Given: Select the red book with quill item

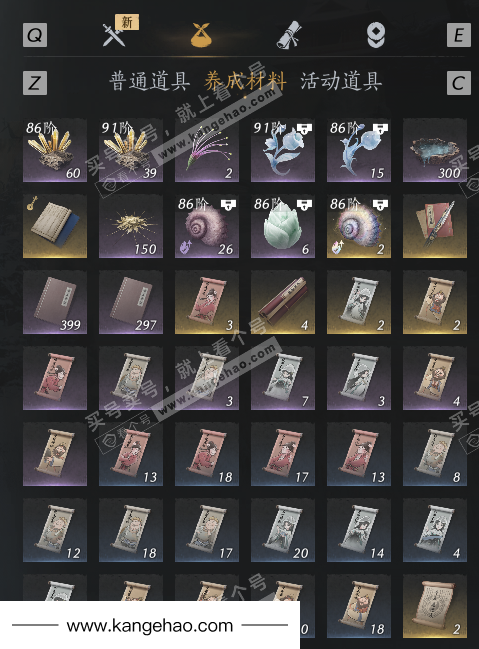Looking at the screenshot, I should click(435, 226).
